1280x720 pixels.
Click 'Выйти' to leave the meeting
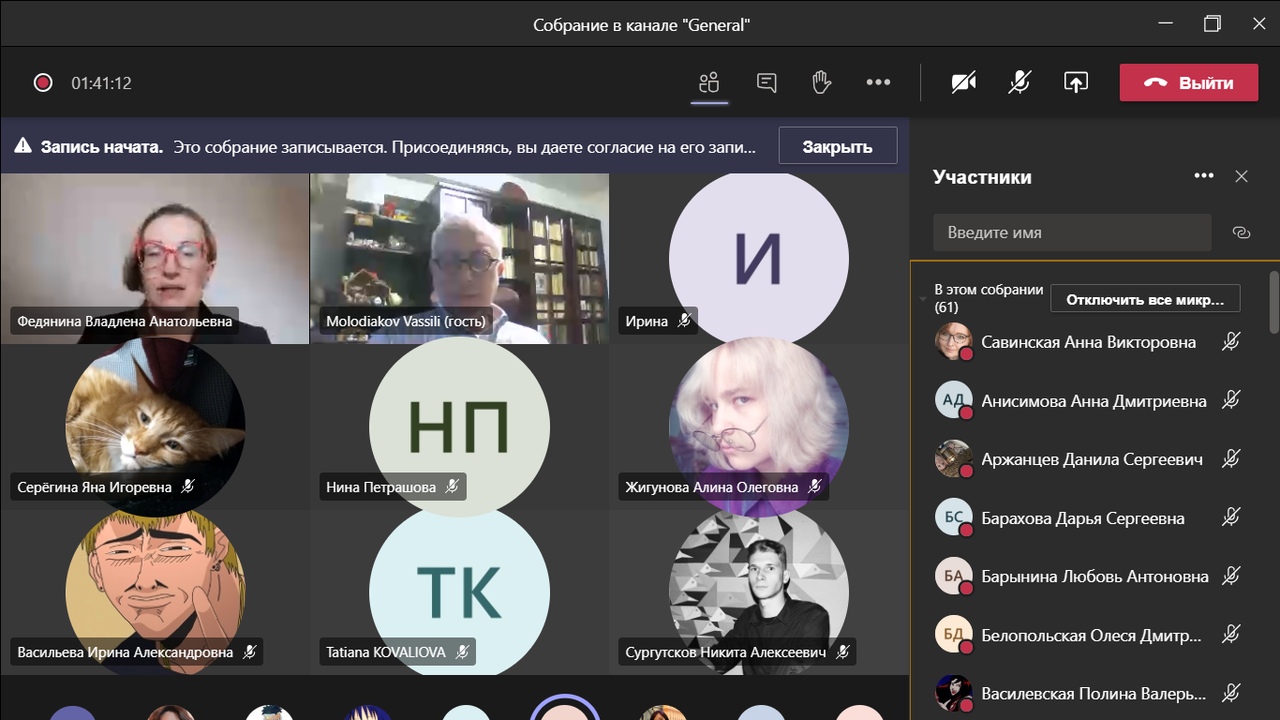click(1188, 82)
